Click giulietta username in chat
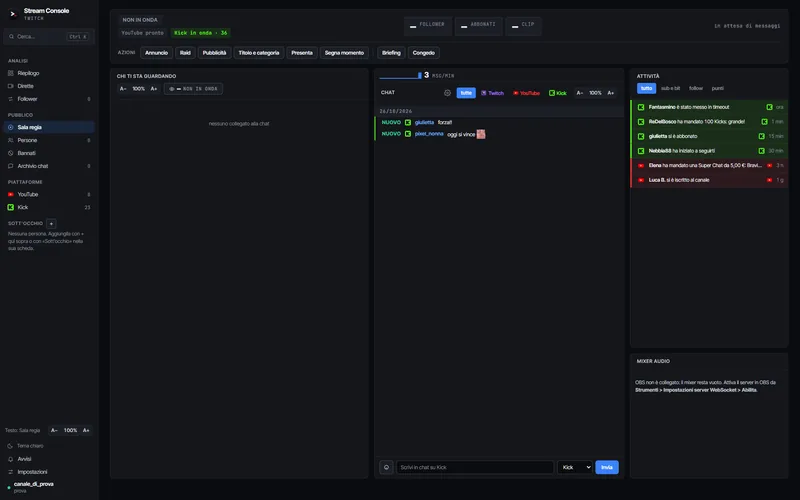This screenshot has height=500, width=800. click(x=424, y=122)
